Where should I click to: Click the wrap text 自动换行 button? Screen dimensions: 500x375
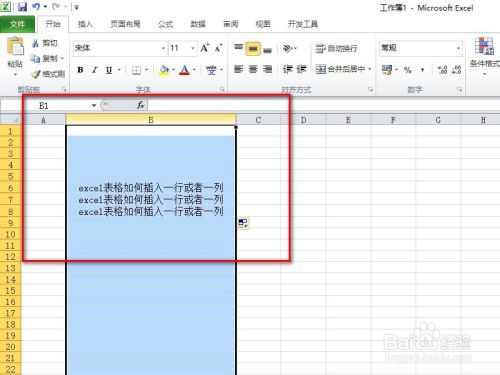click(x=336, y=49)
